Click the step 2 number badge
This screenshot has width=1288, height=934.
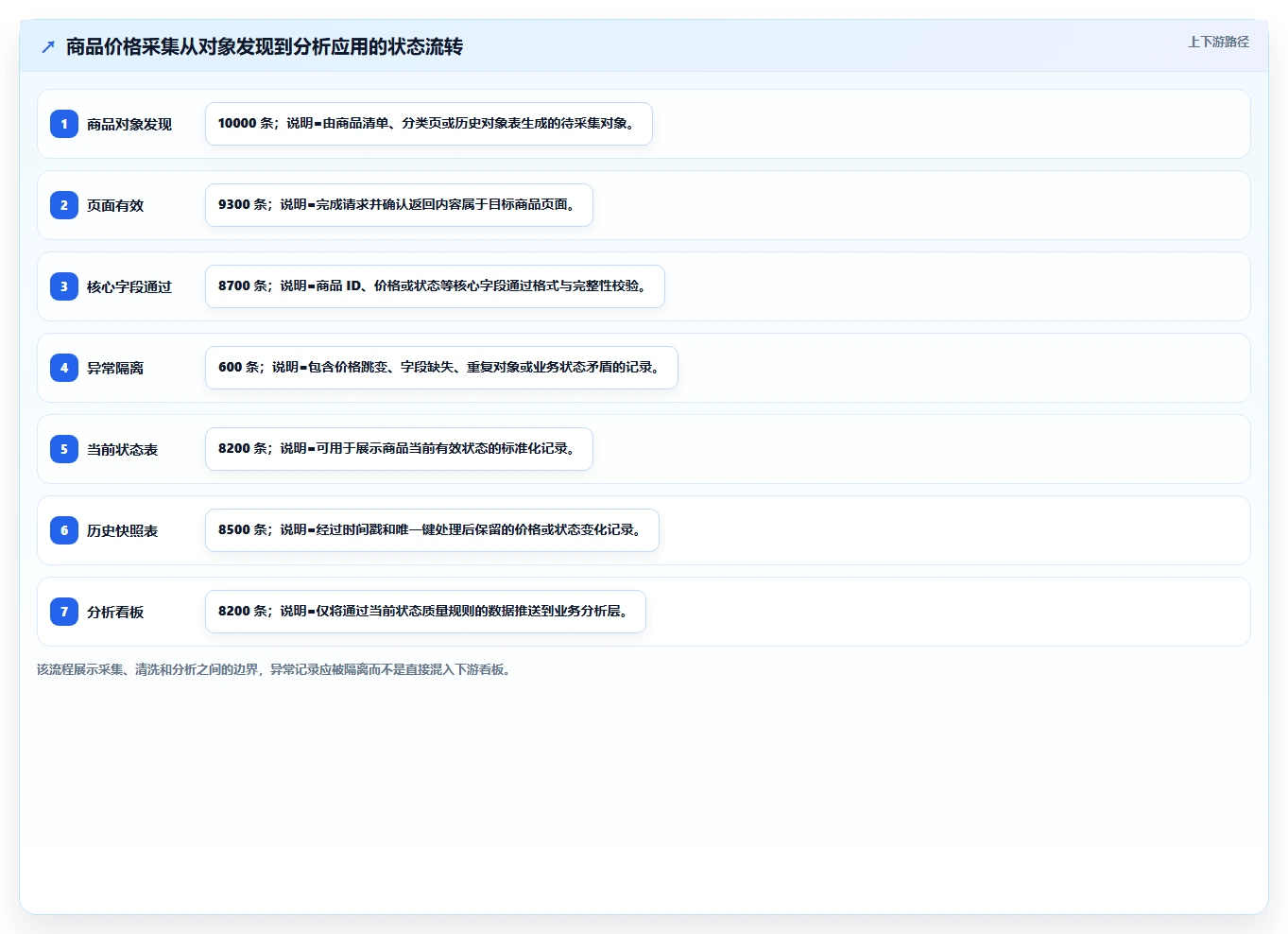(64, 205)
